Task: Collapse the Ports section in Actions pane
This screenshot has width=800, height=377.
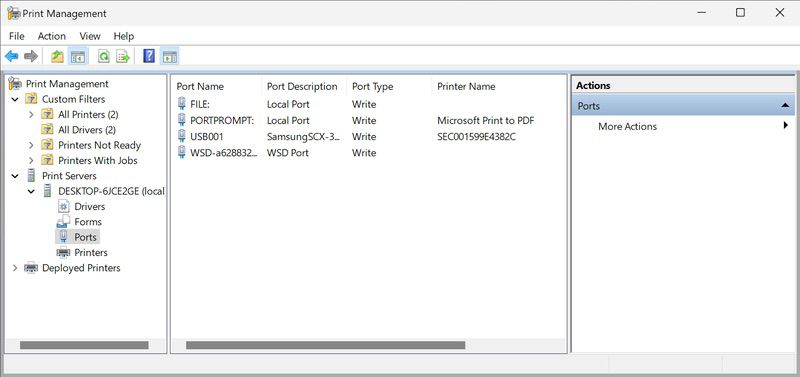Action: coord(785,106)
